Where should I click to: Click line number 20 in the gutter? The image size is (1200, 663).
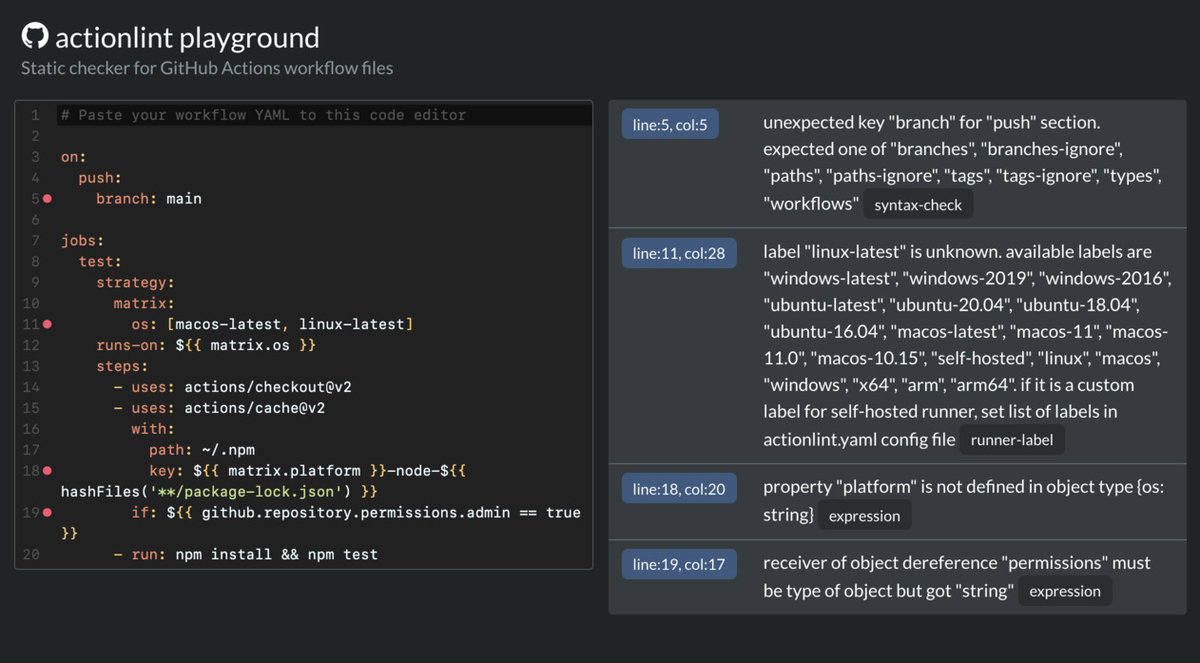coord(31,554)
